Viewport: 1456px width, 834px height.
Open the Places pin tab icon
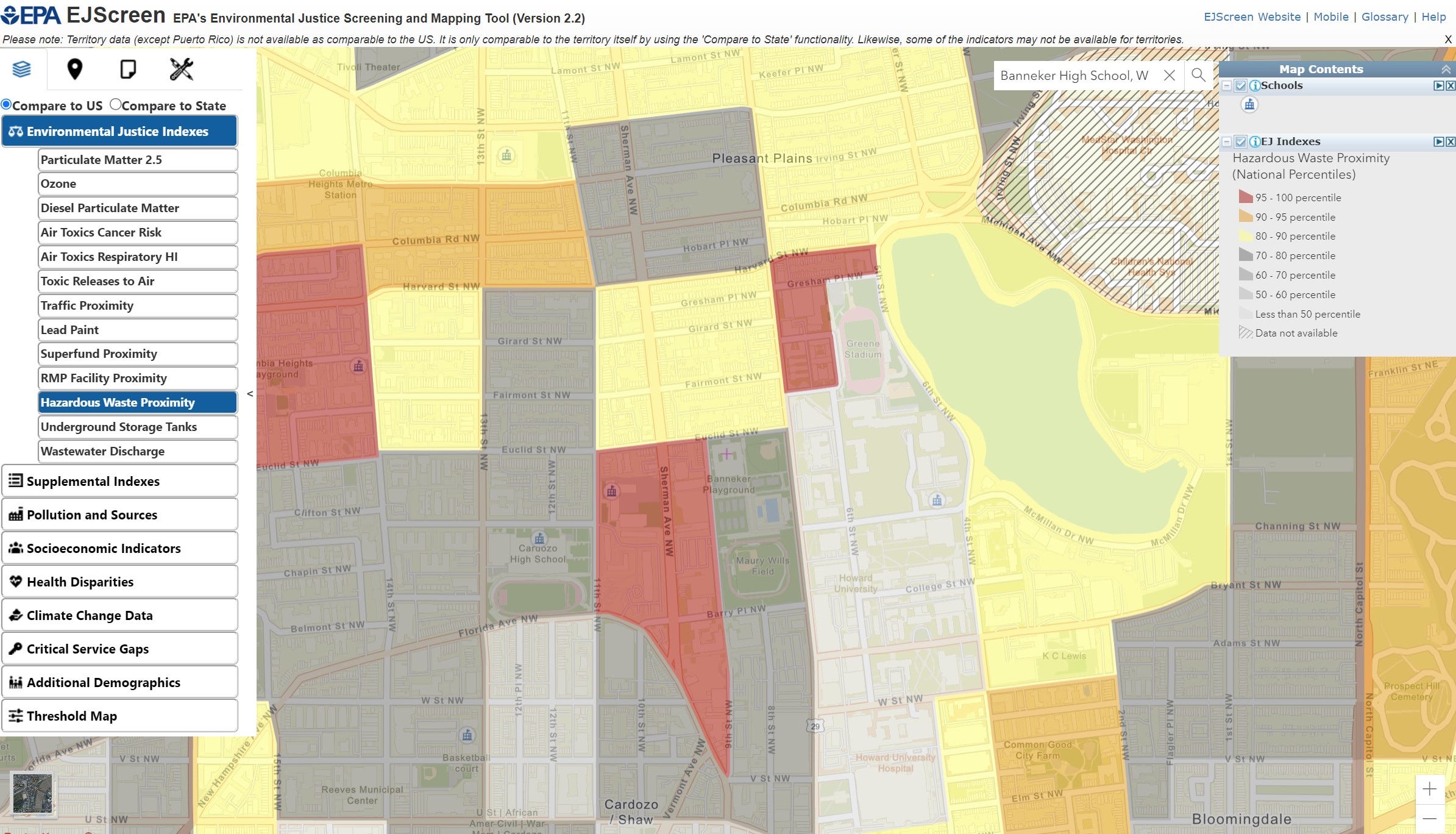(x=75, y=69)
